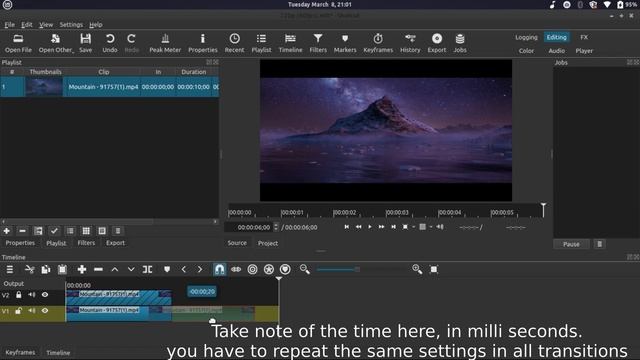Save the project with Save icon
Screen dimensions: 640x360
coord(85,43)
